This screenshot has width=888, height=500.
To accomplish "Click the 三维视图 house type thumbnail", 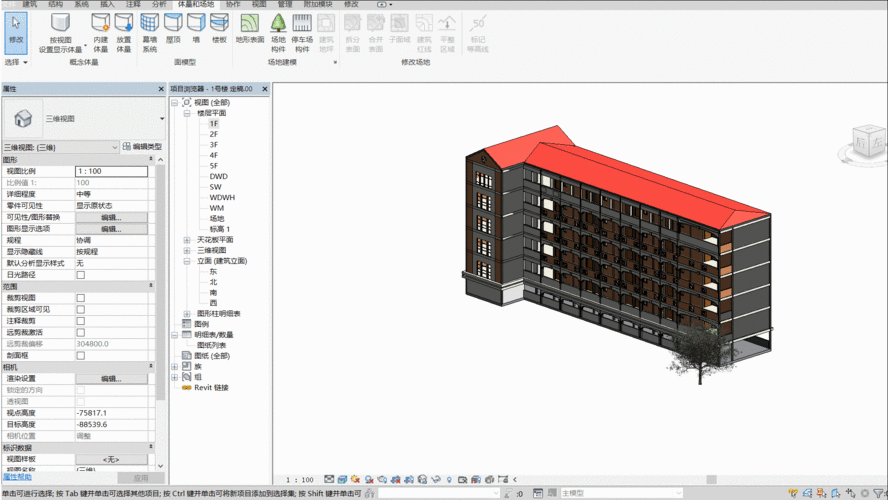I will coord(23,118).
